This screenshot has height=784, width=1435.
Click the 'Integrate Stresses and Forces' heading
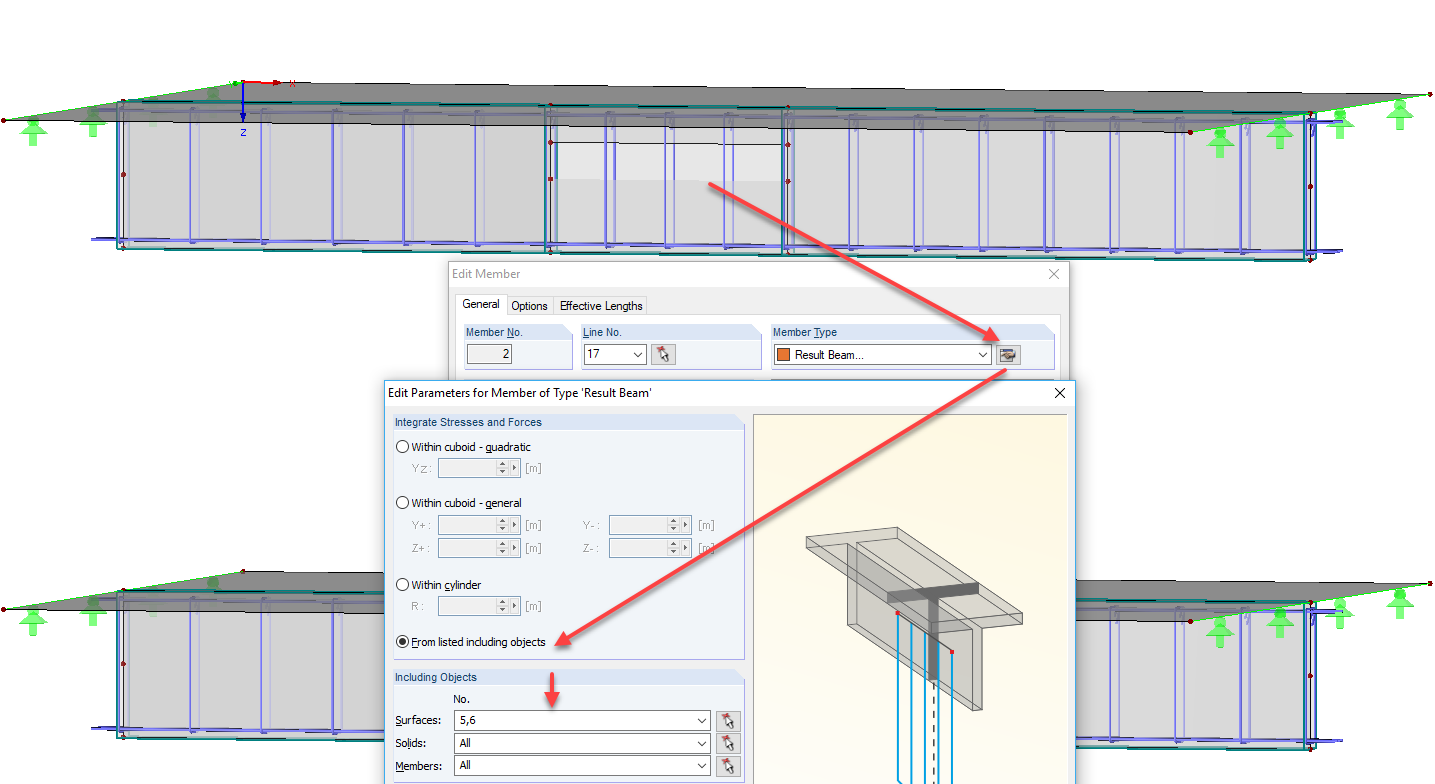(468, 422)
